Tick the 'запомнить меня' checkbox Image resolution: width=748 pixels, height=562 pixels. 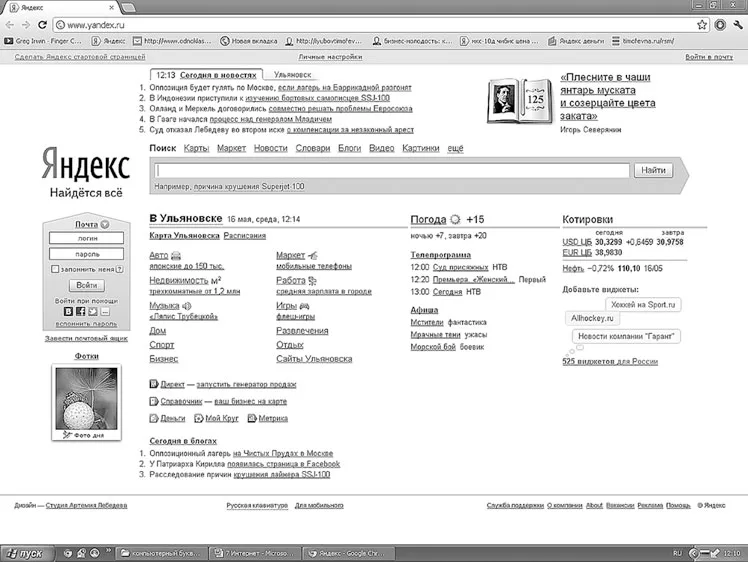point(55,269)
